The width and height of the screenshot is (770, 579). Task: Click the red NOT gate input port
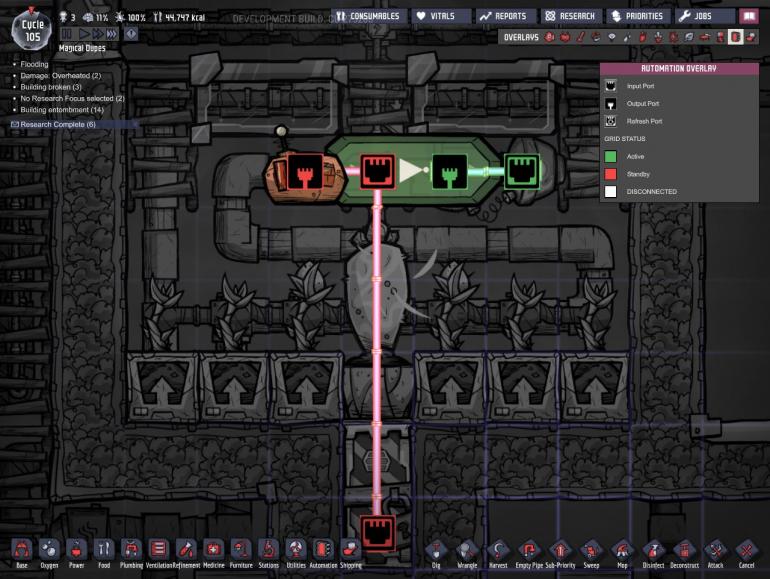378,171
